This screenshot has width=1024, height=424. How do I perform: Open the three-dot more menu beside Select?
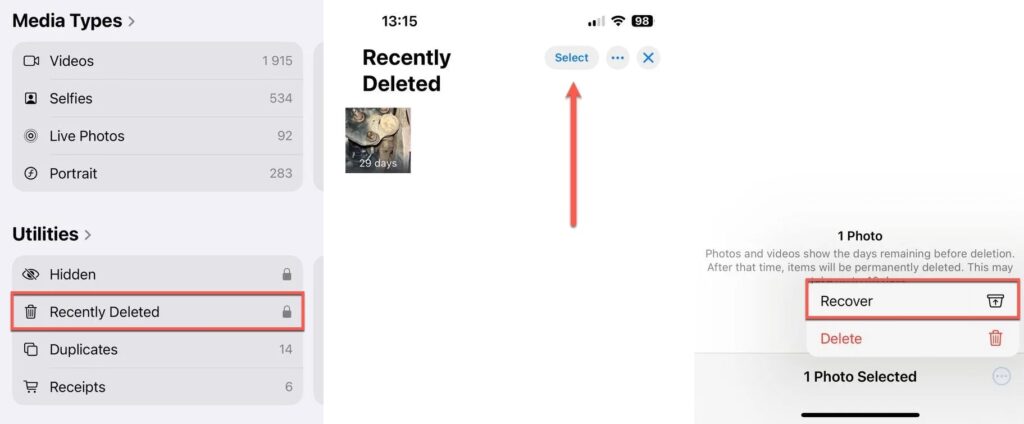pyautogui.click(x=618, y=57)
